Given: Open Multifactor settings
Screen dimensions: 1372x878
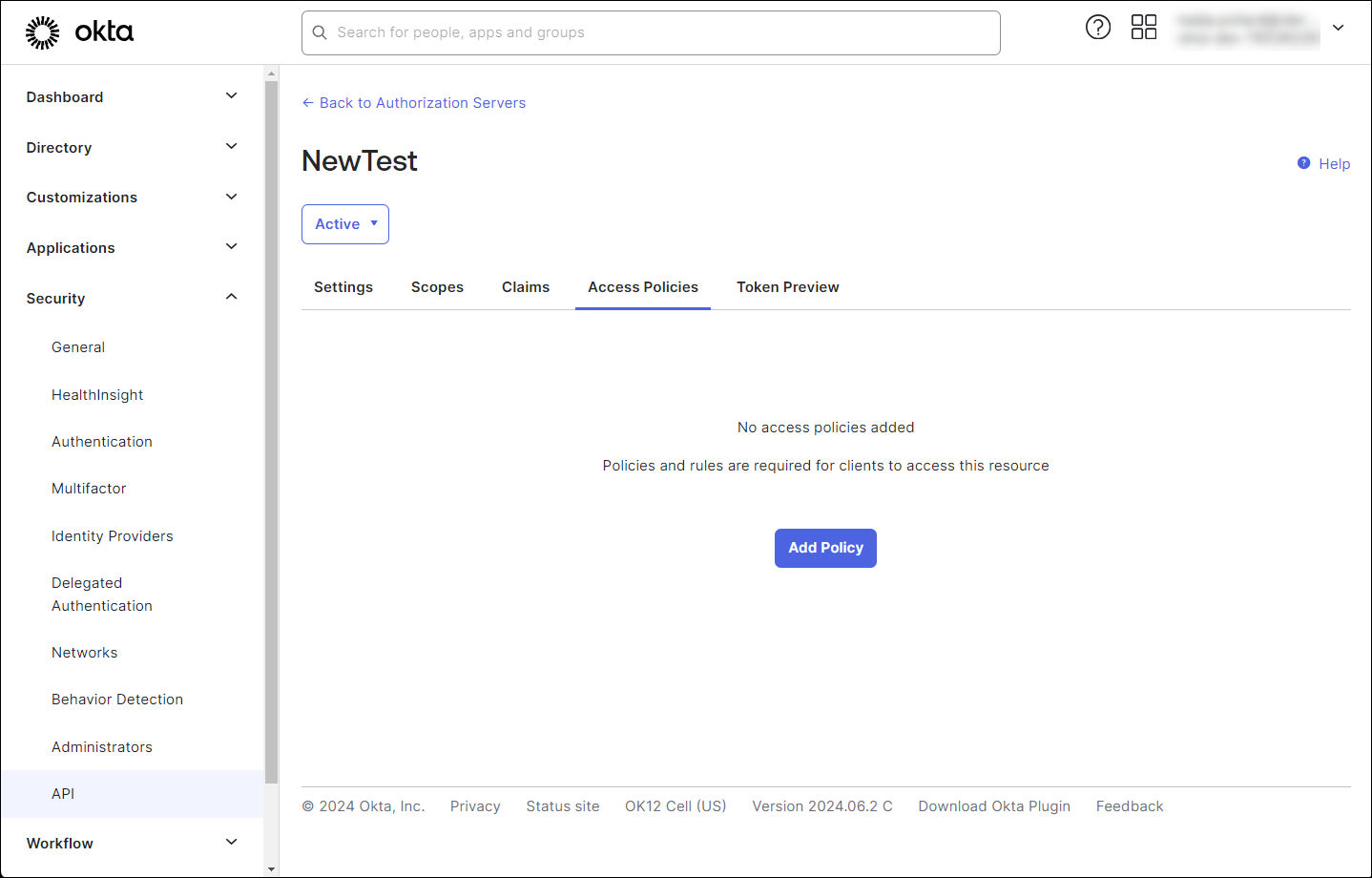Looking at the screenshot, I should click(89, 489).
